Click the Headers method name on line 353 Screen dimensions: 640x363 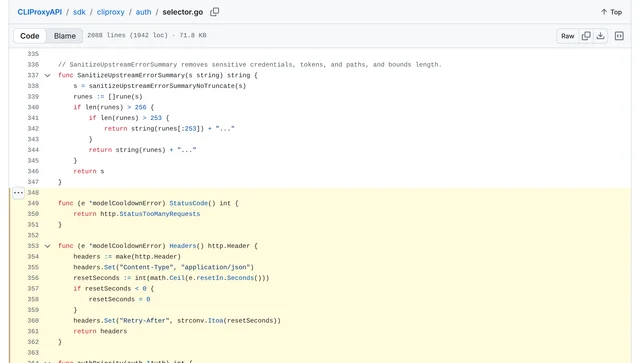[183, 246]
